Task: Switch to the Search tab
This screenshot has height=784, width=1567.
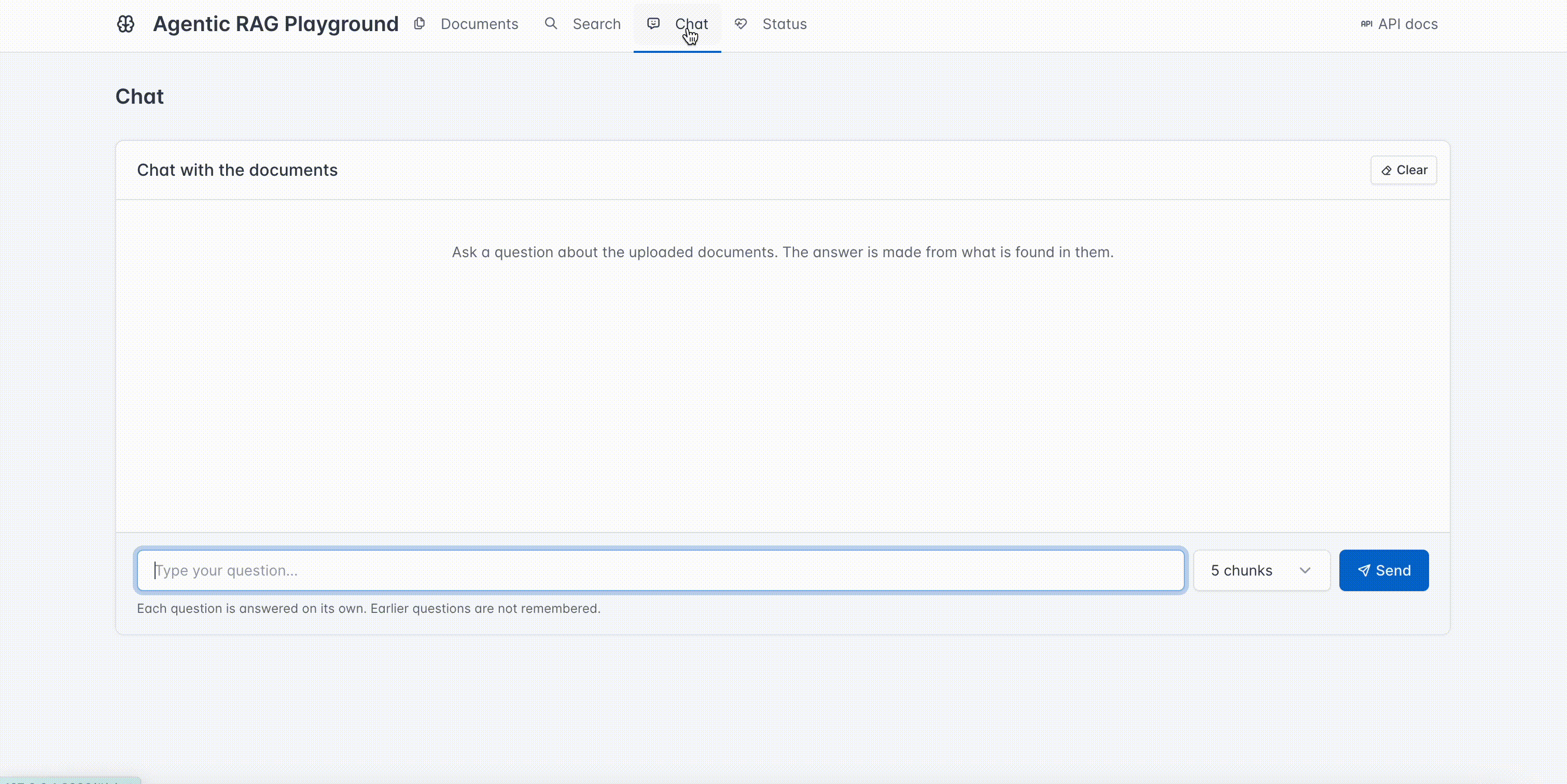Action: [582, 24]
